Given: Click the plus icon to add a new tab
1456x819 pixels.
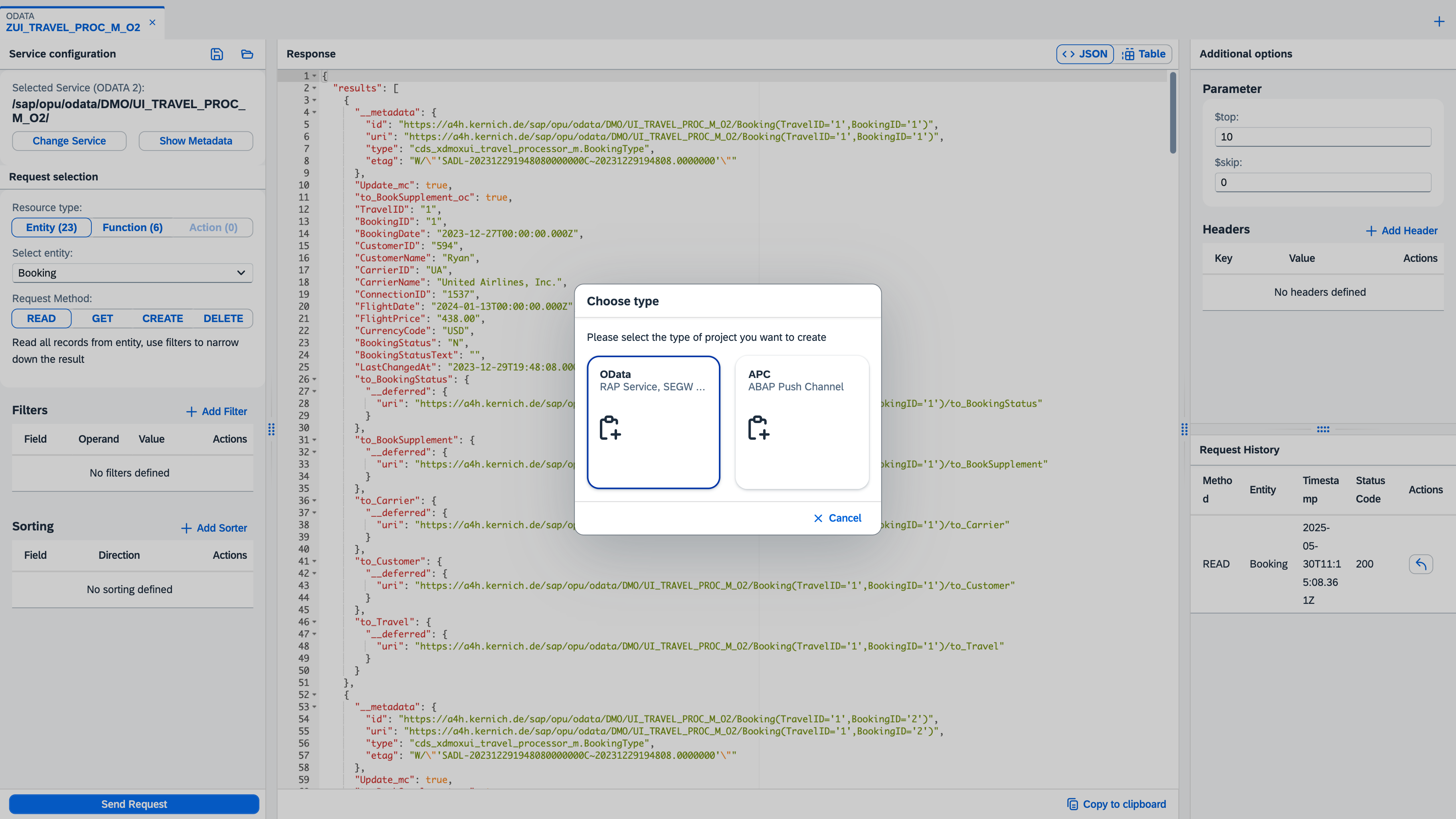Looking at the screenshot, I should (x=1439, y=22).
